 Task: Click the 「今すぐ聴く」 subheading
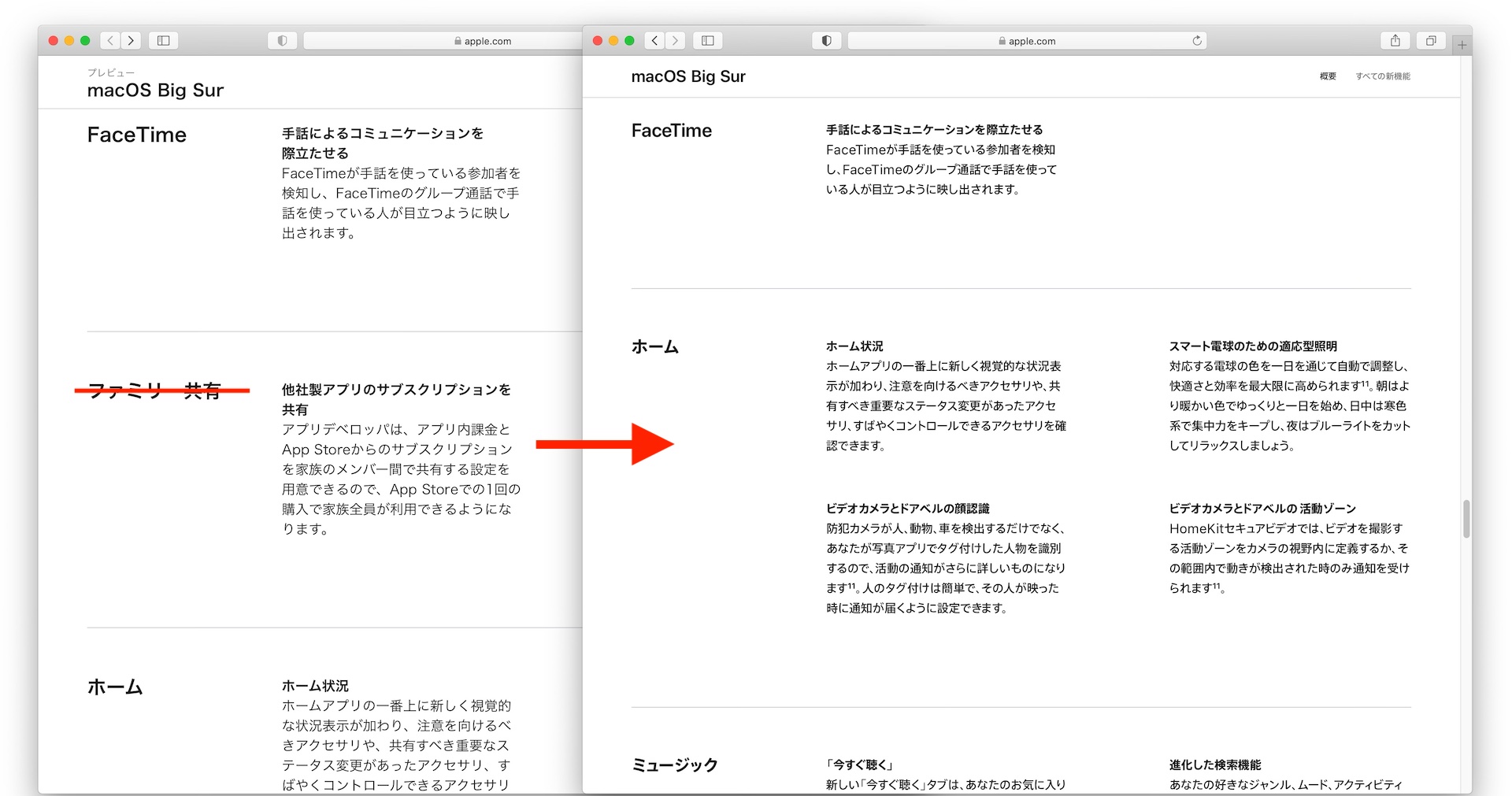pyautogui.click(x=859, y=765)
